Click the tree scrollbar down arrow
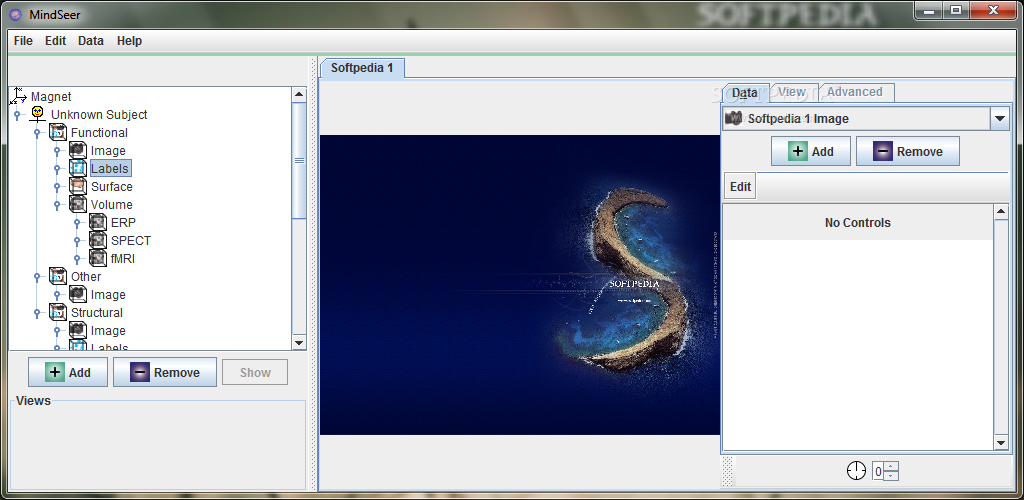Viewport: 1024px width, 500px height. (298, 343)
